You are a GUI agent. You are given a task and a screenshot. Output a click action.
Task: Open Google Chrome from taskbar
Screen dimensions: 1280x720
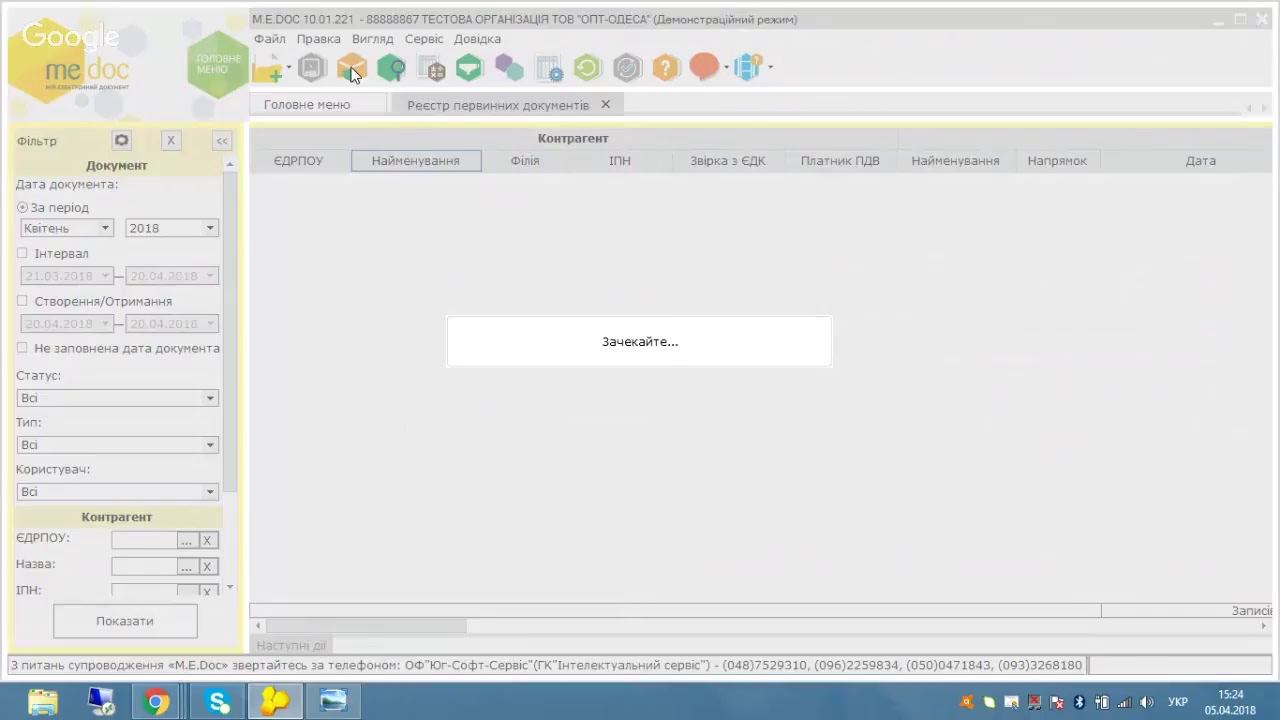point(155,701)
